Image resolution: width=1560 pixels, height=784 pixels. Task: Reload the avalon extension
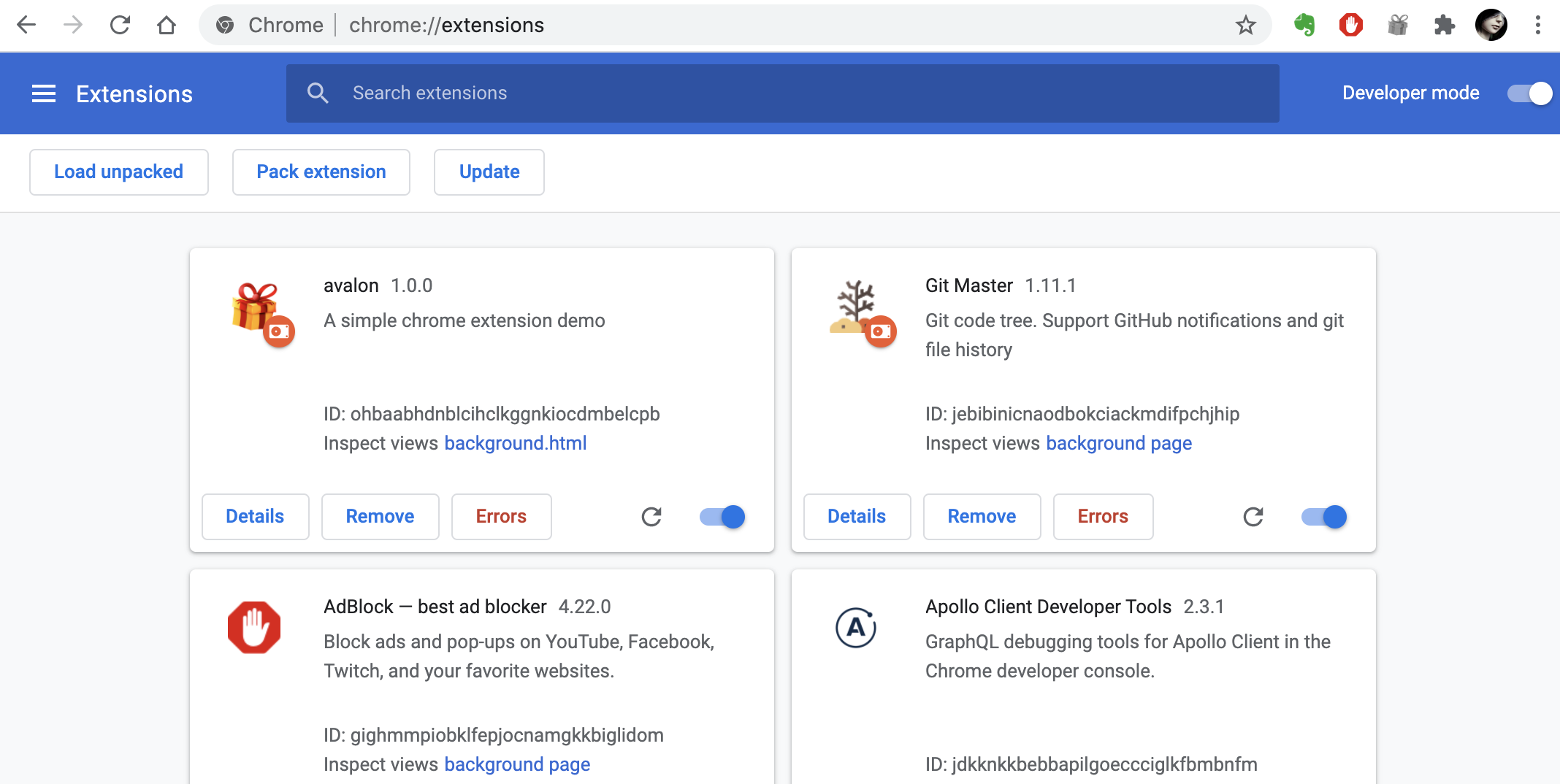click(651, 517)
